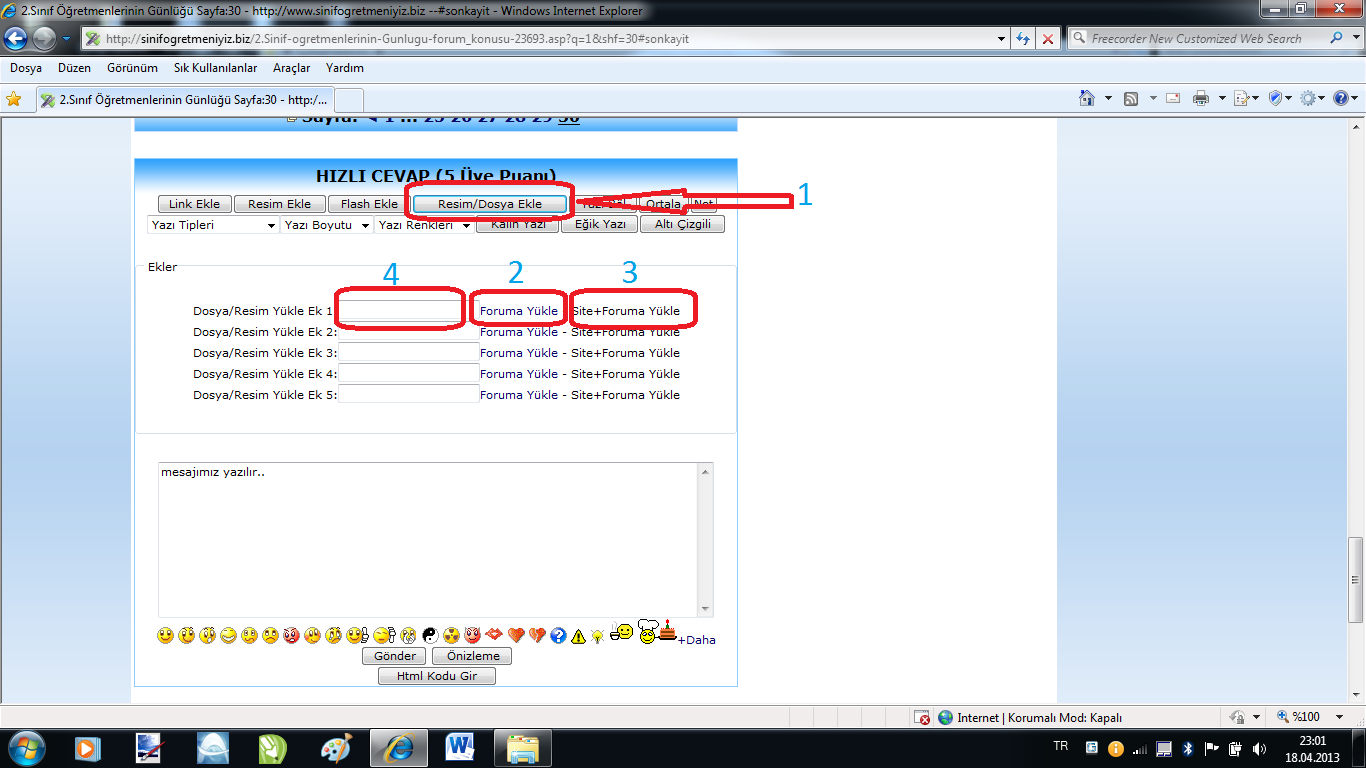Open the zoom level %100 dropdown

coord(1340,717)
